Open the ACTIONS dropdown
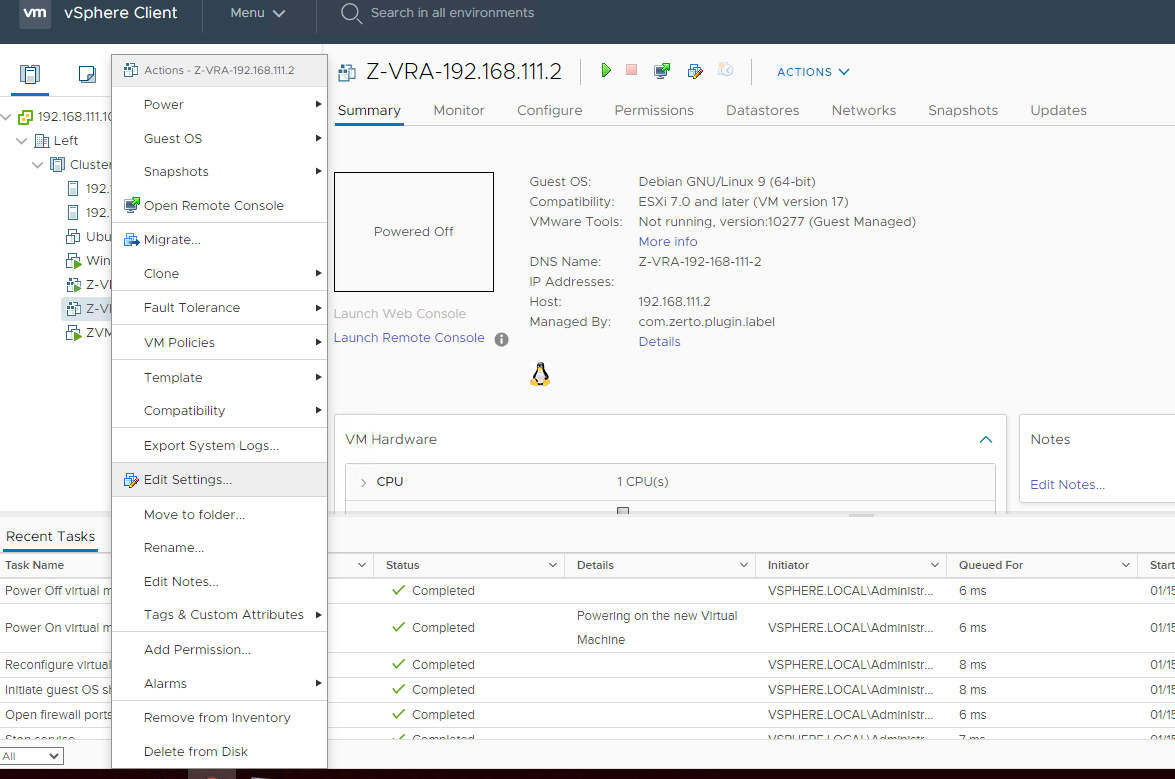This screenshot has width=1175, height=779. (x=813, y=72)
